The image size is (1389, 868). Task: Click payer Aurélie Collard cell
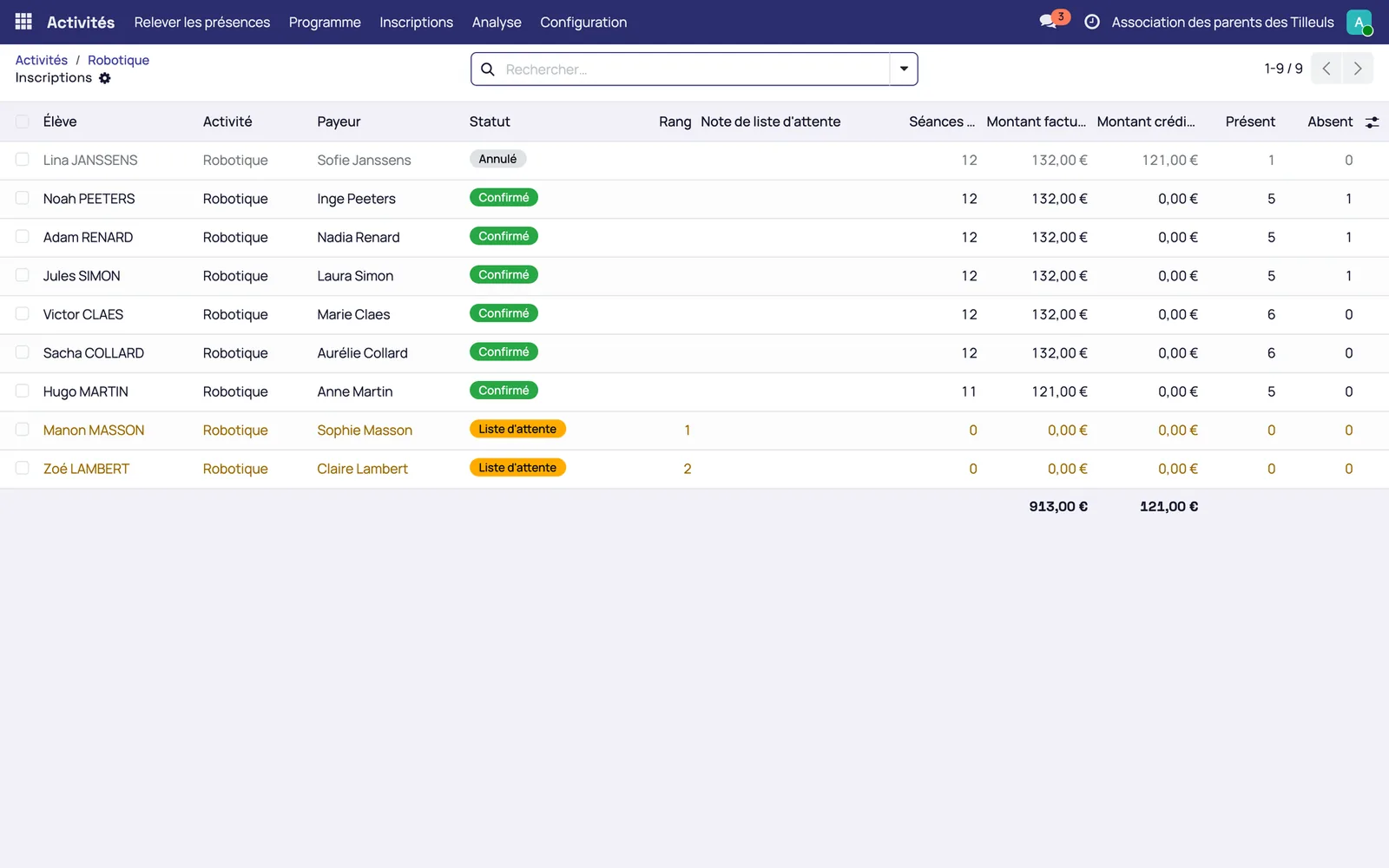(362, 353)
